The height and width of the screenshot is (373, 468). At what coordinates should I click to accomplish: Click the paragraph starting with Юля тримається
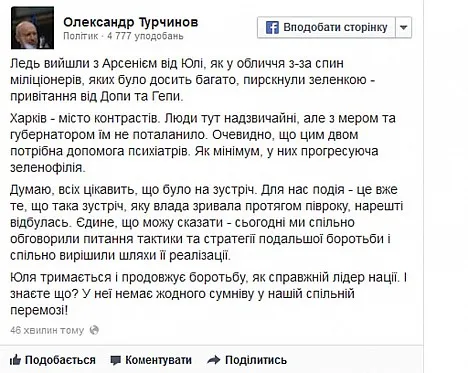tap(208, 294)
